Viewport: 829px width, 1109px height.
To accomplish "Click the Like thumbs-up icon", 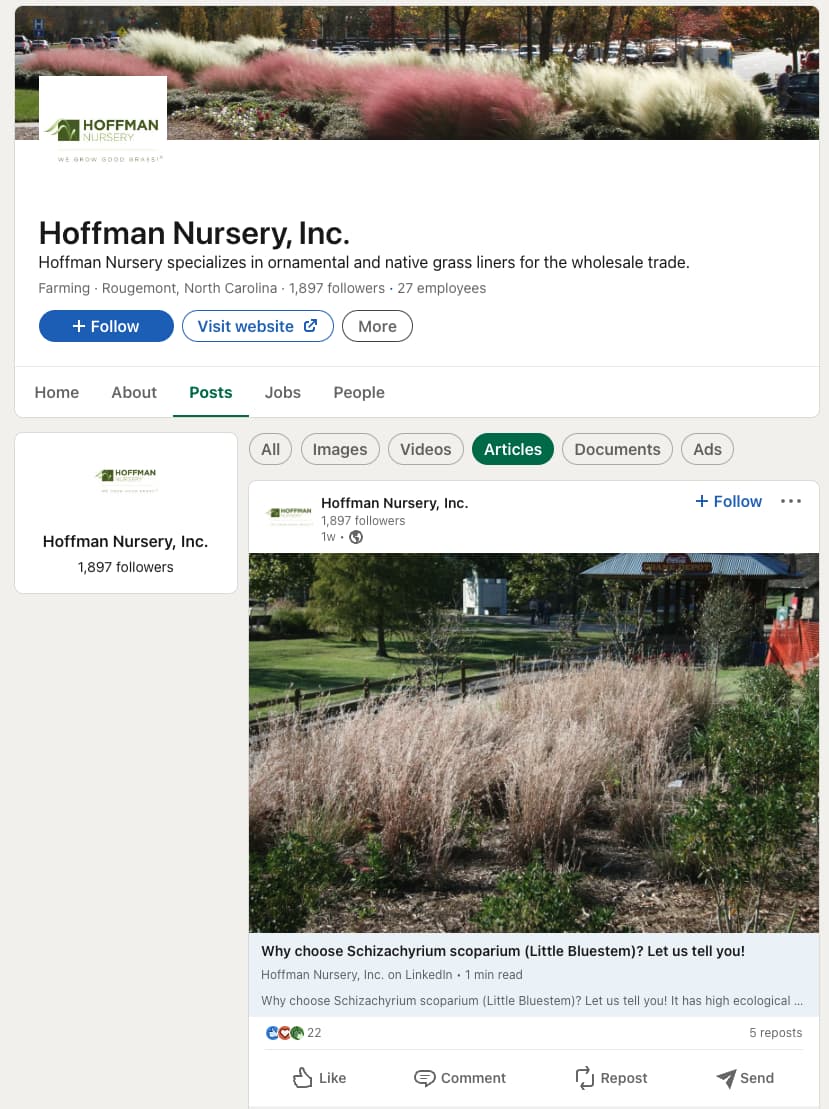I will click(303, 1077).
